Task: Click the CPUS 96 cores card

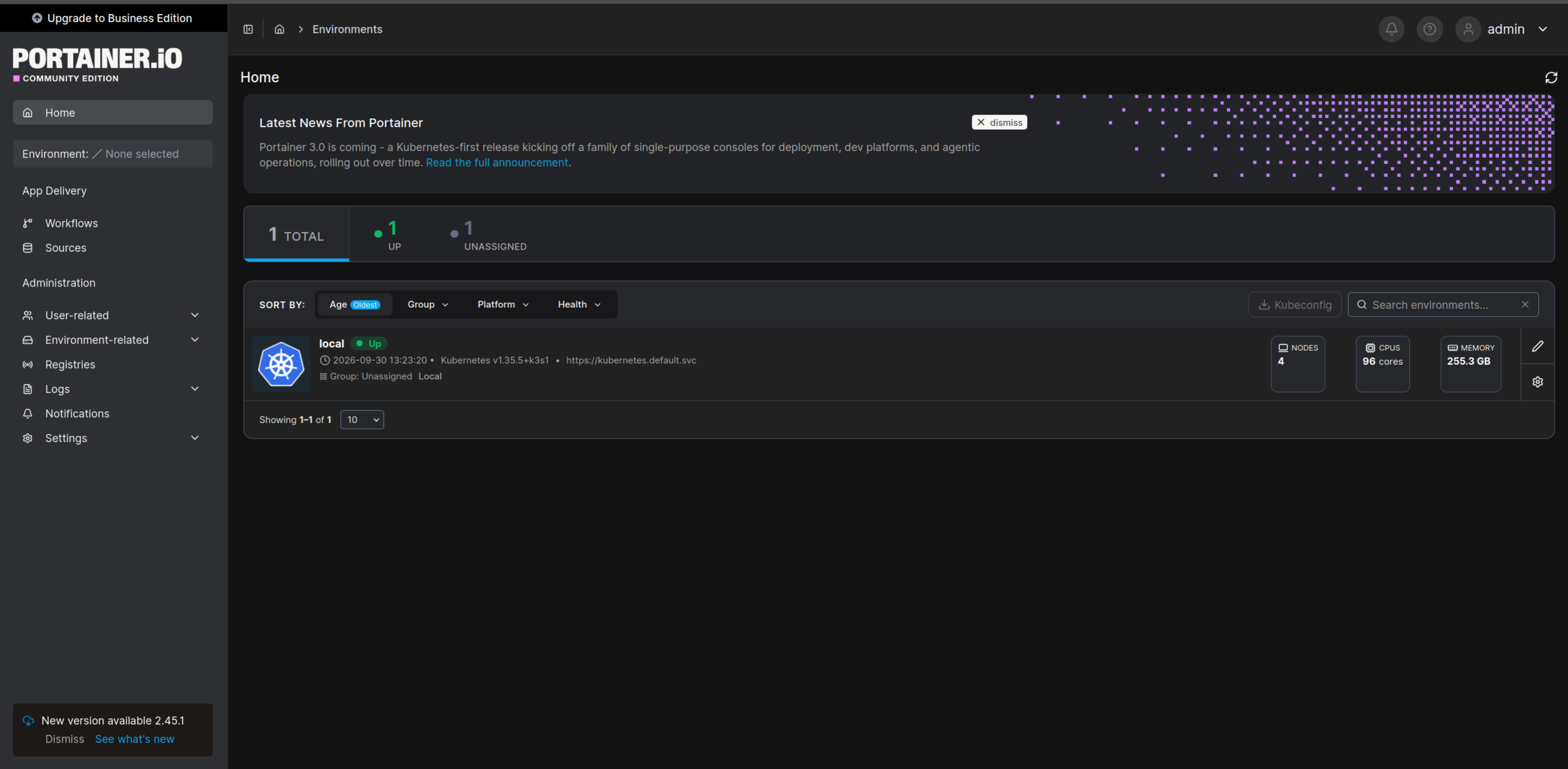Action: (1382, 364)
